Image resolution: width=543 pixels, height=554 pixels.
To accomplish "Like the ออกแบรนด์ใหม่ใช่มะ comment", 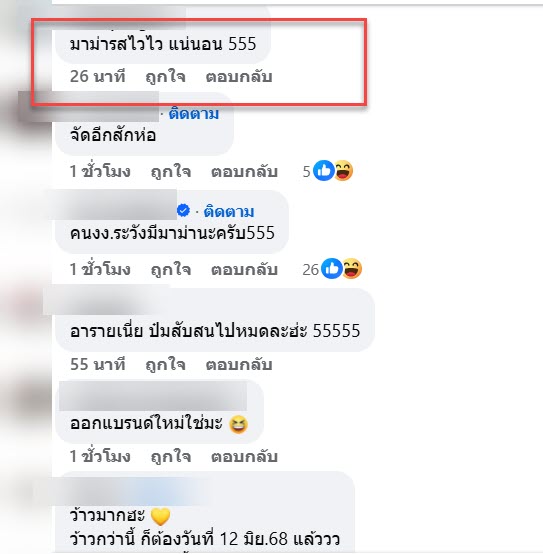I will (x=171, y=456).
